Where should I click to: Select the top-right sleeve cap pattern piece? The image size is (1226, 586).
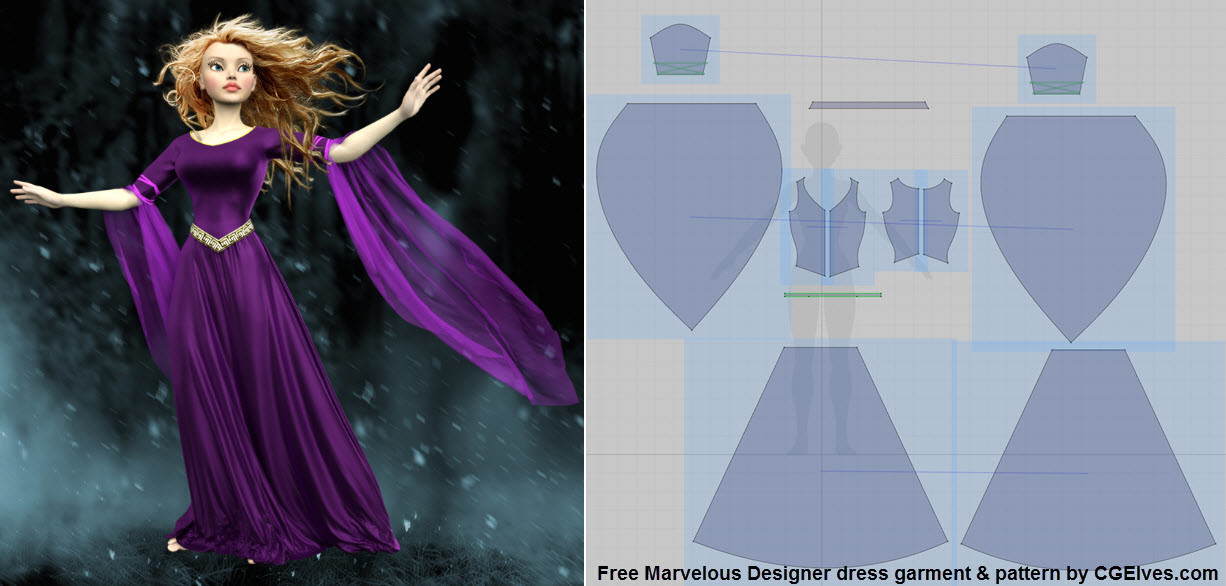[x=1057, y=69]
